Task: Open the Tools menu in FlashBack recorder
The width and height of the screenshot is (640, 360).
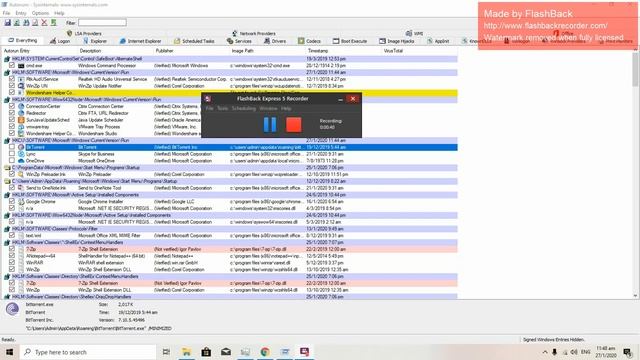Action: click(x=222, y=109)
